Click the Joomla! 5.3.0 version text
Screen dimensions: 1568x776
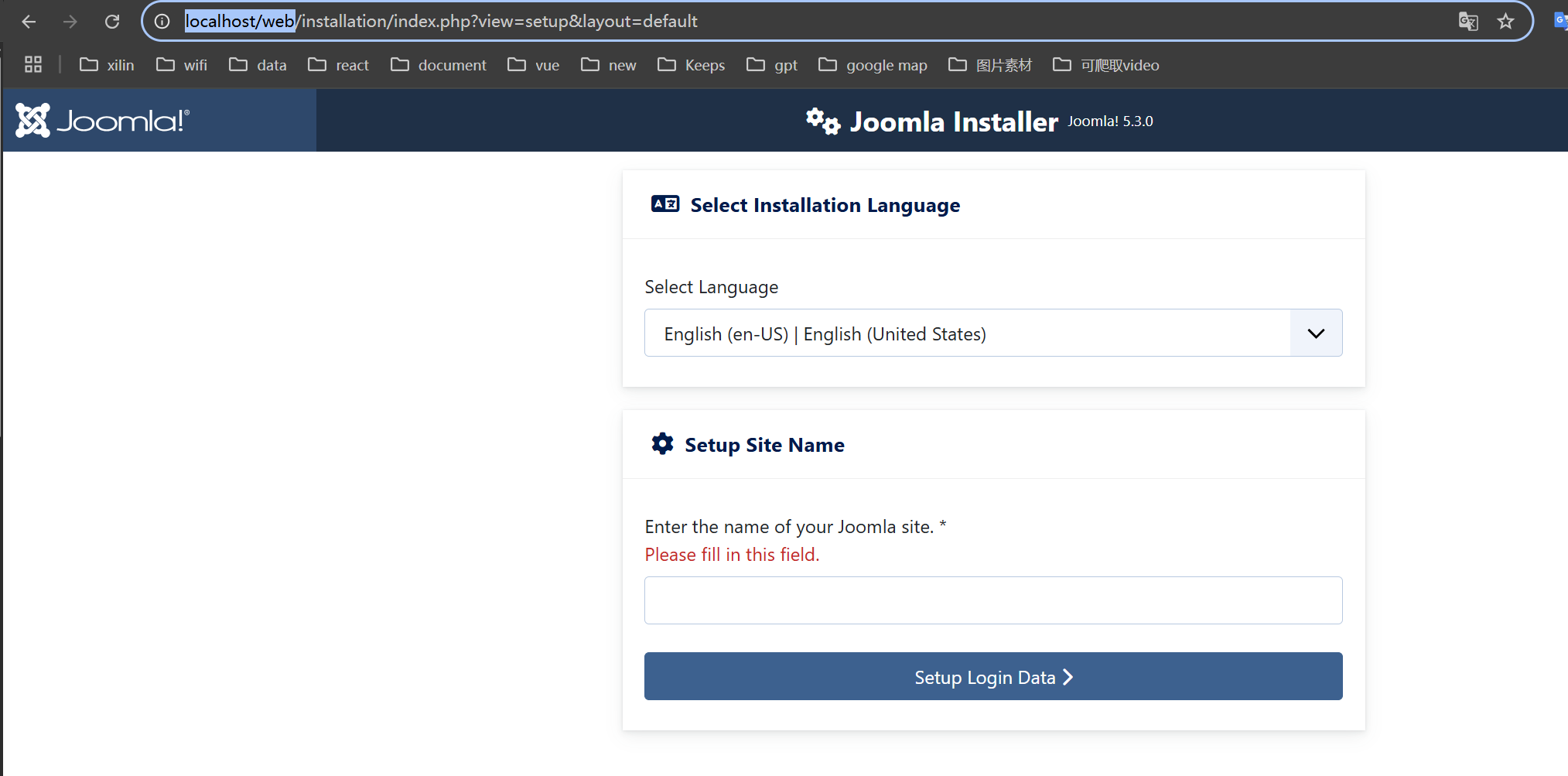(1110, 121)
